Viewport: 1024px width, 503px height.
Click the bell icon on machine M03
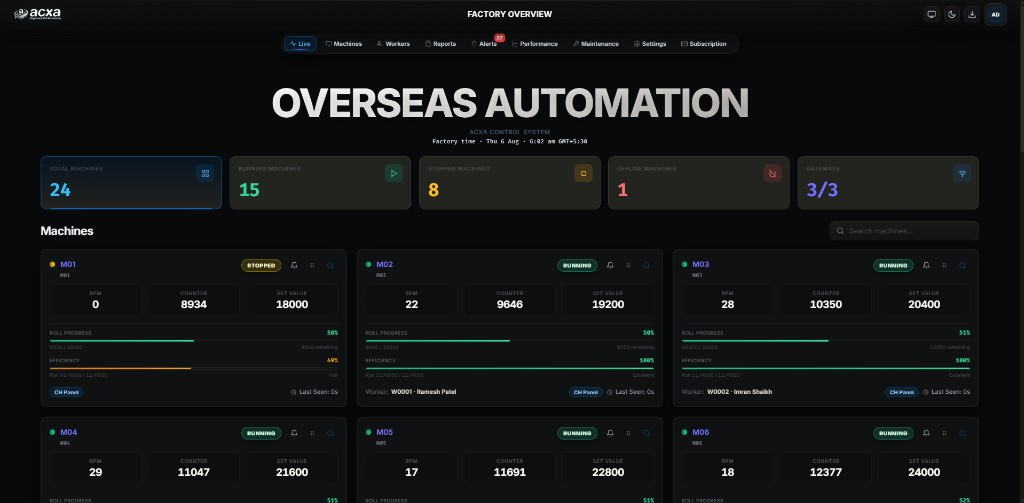click(x=926, y=265)
